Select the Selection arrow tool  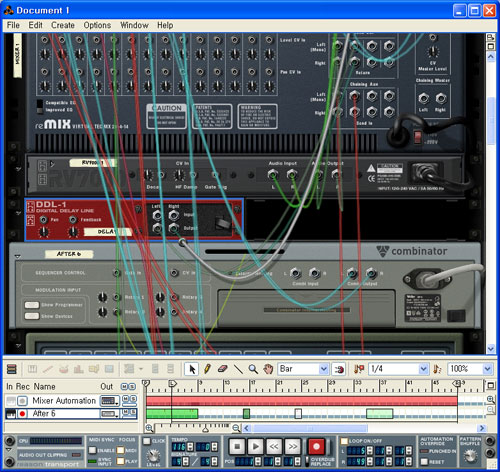point(192,369)
